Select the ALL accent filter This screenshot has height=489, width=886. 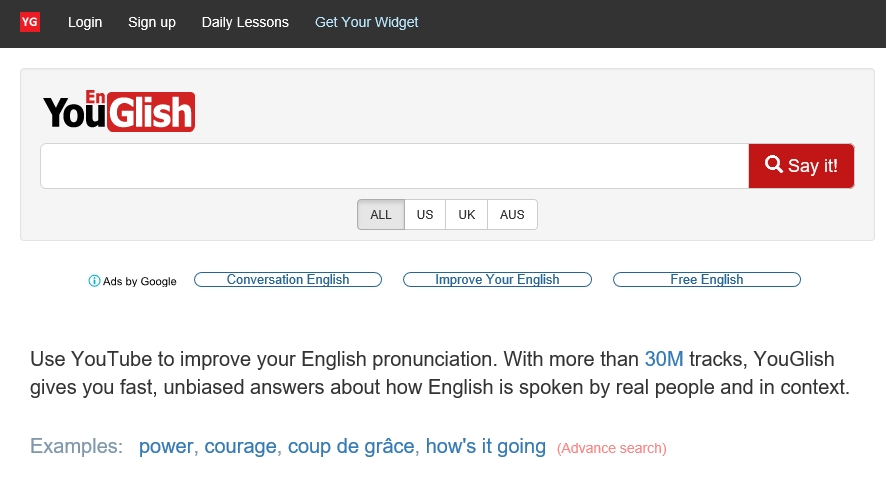[381, 215]
